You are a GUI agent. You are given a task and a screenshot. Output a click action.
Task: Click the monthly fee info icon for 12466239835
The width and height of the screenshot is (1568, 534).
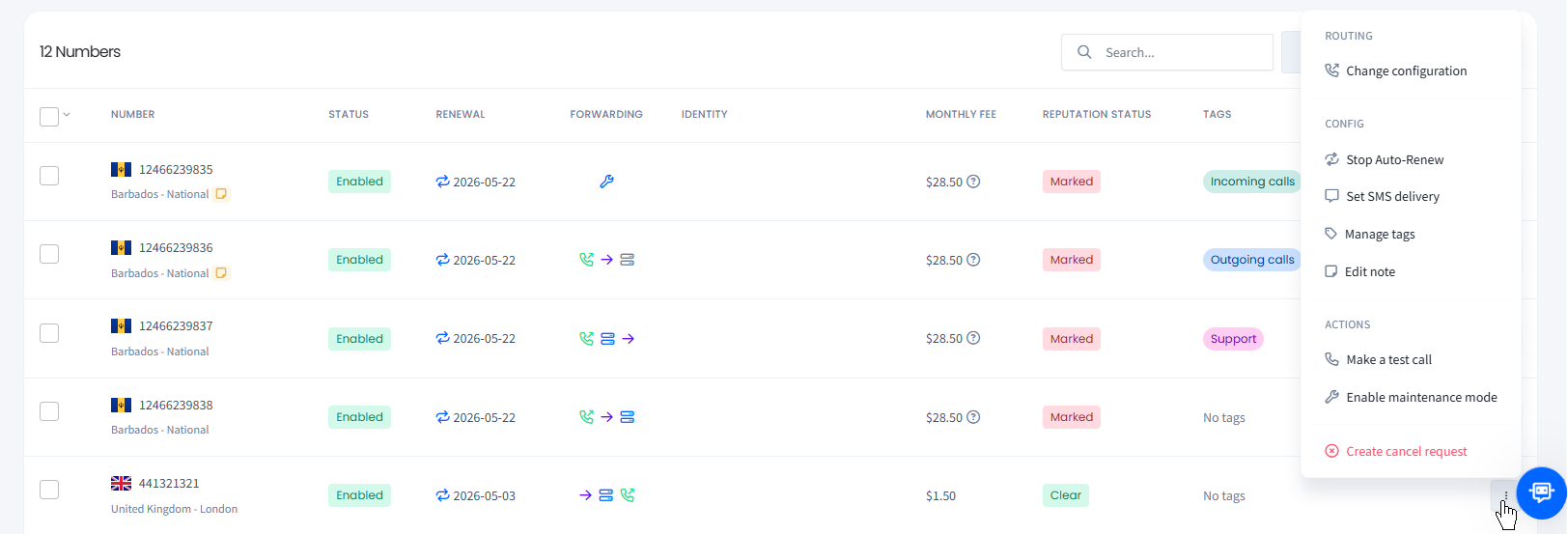pyautogui.click(x=973, y=182)
